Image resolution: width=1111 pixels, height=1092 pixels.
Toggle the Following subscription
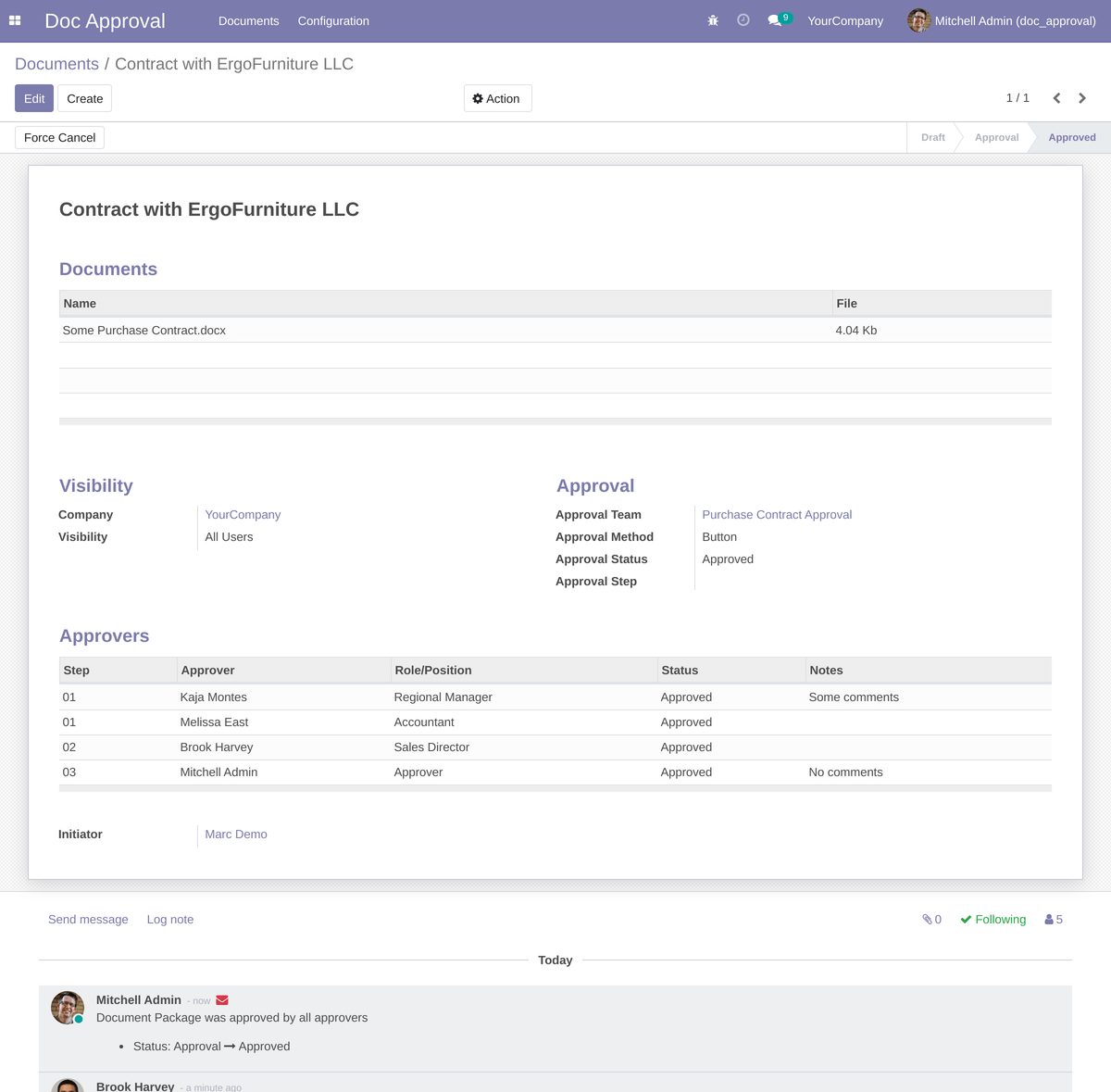tap(992, 920)
